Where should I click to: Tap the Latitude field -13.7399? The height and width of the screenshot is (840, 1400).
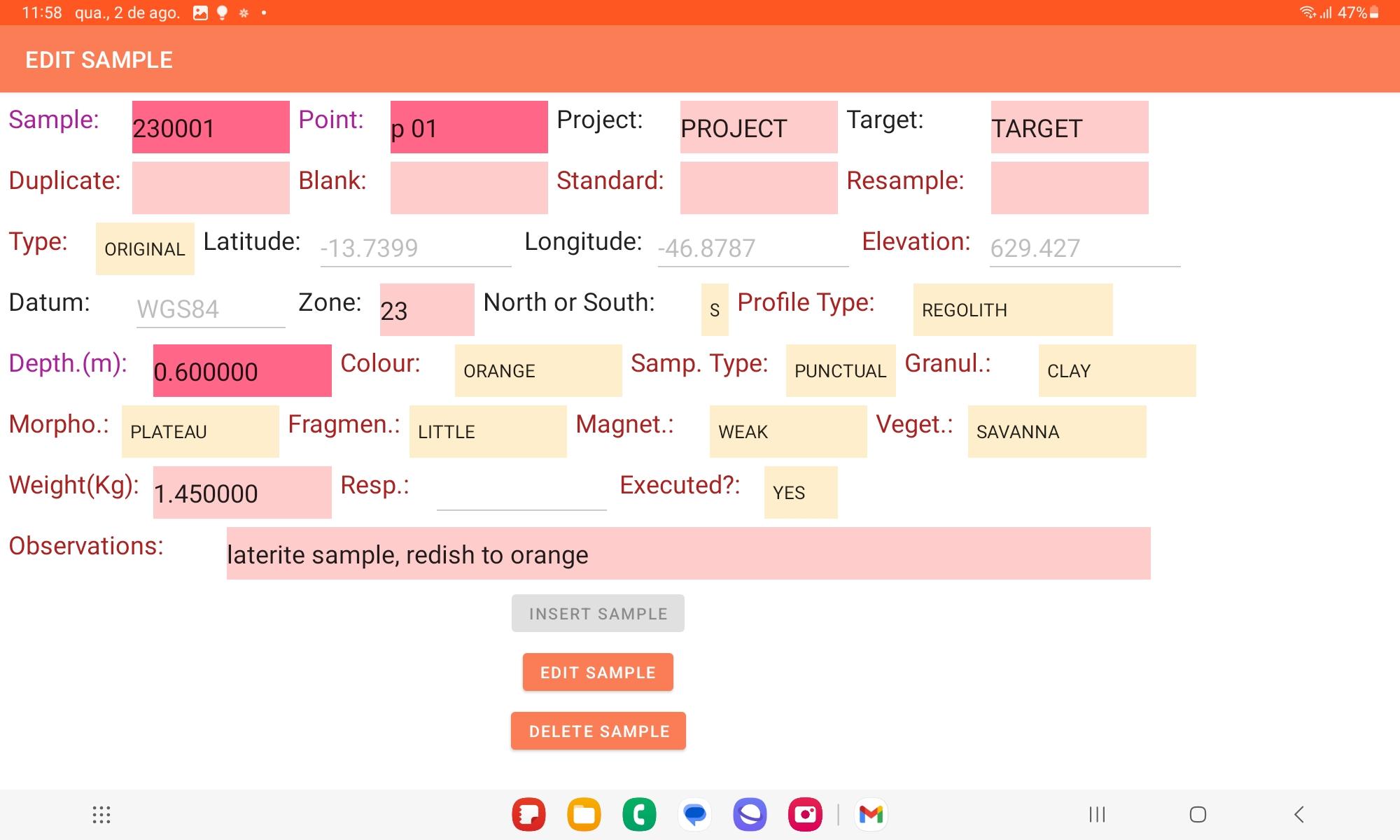416,248
